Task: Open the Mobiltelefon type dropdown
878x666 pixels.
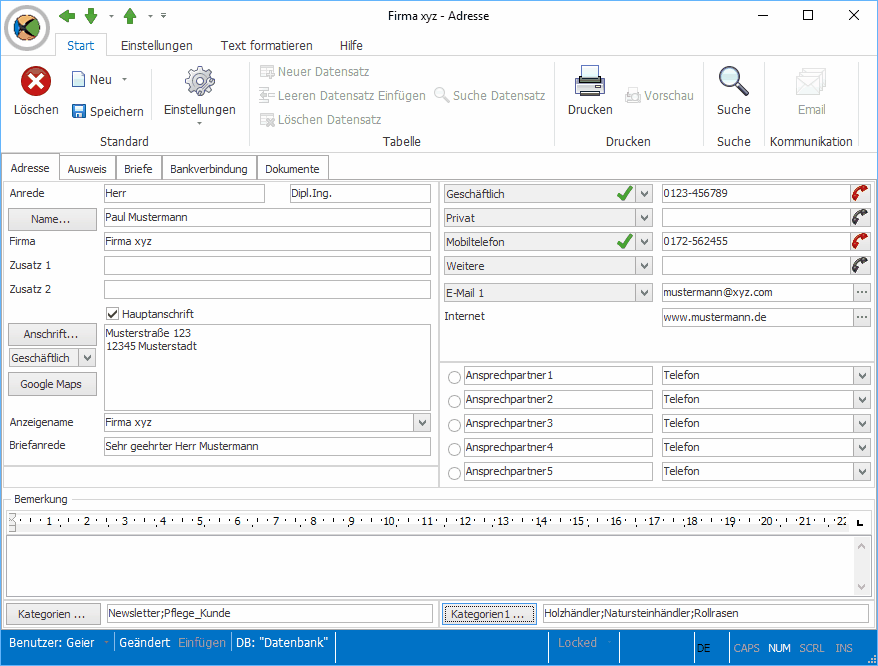Action: click(x=644, y=242)
